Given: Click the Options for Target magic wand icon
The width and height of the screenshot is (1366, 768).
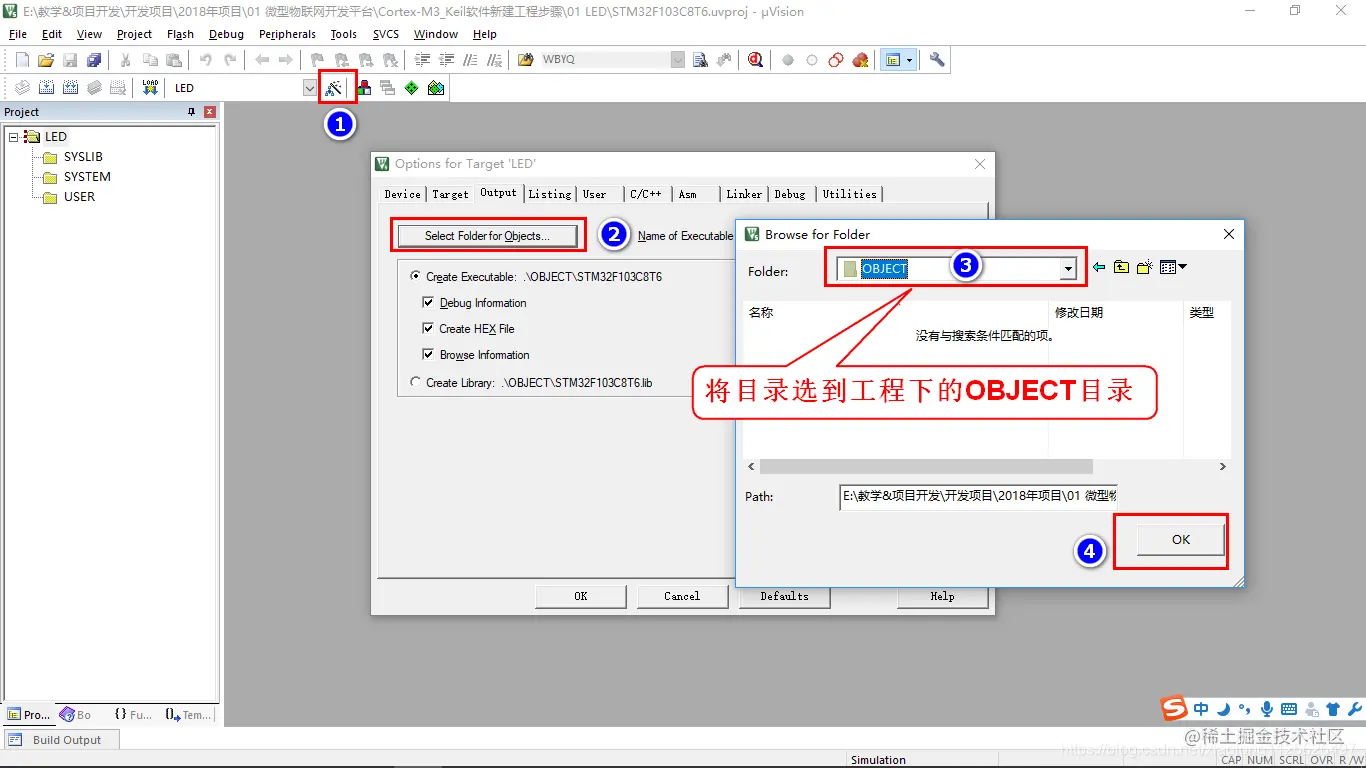Looking at the screenshot, I should [x=334, y=88].
